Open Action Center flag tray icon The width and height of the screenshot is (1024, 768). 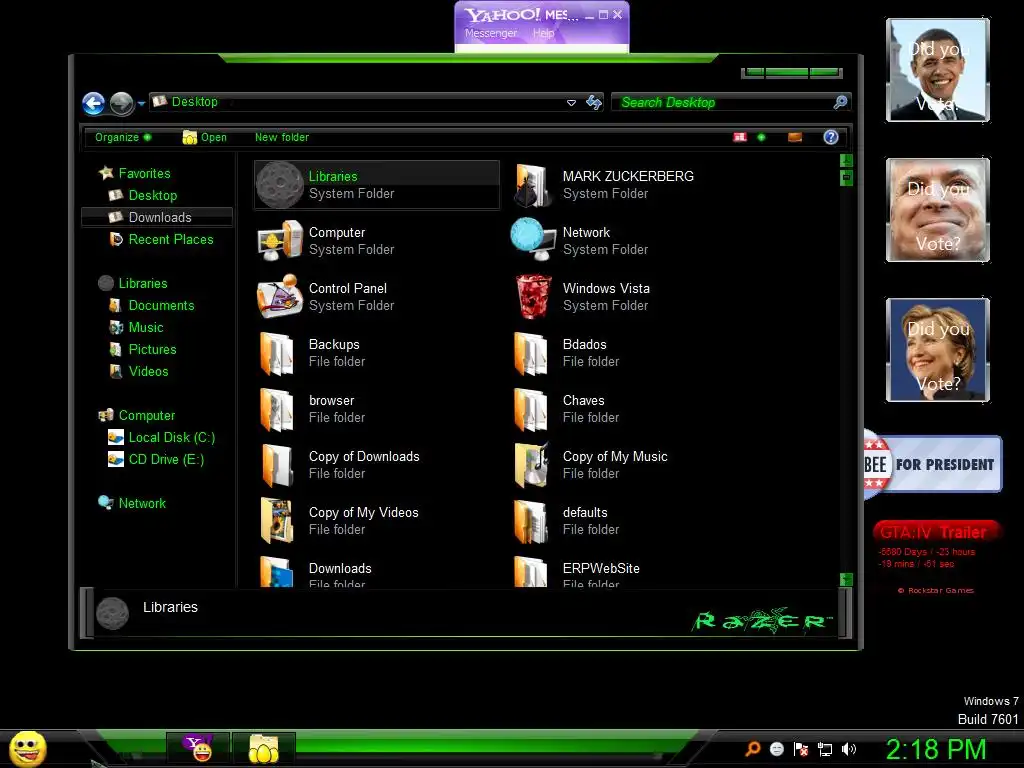(x=801, y=749)
